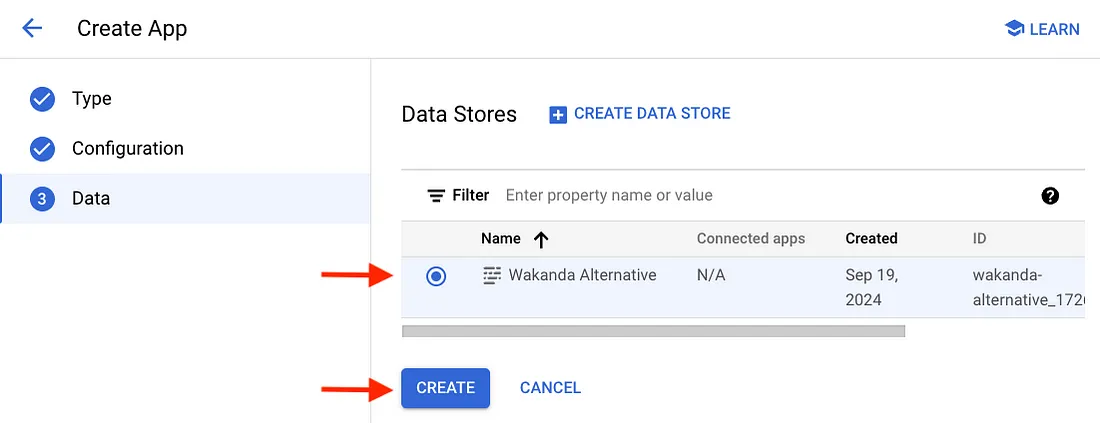Click the CANCEL button
The width and height of the screenshot is (1100, 423).
[x=550, y=388]
